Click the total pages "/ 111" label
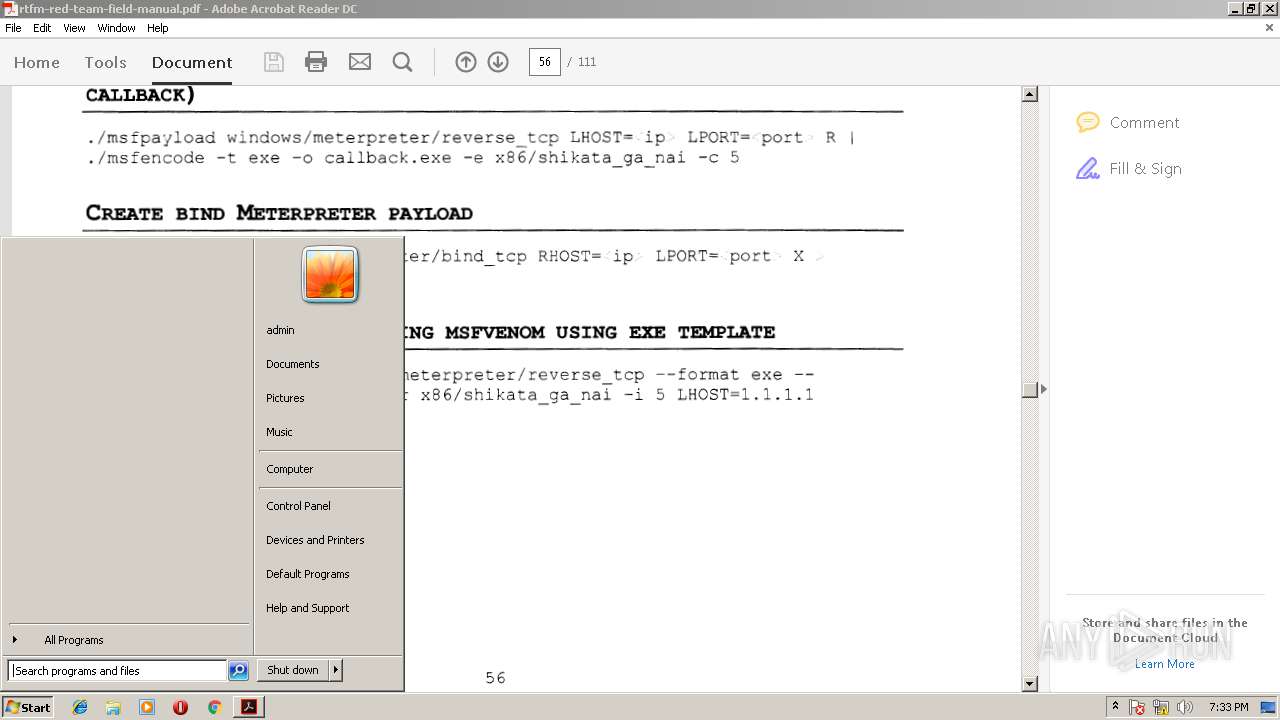This screenshot has width=1280, height=720. tap(582, 62)
